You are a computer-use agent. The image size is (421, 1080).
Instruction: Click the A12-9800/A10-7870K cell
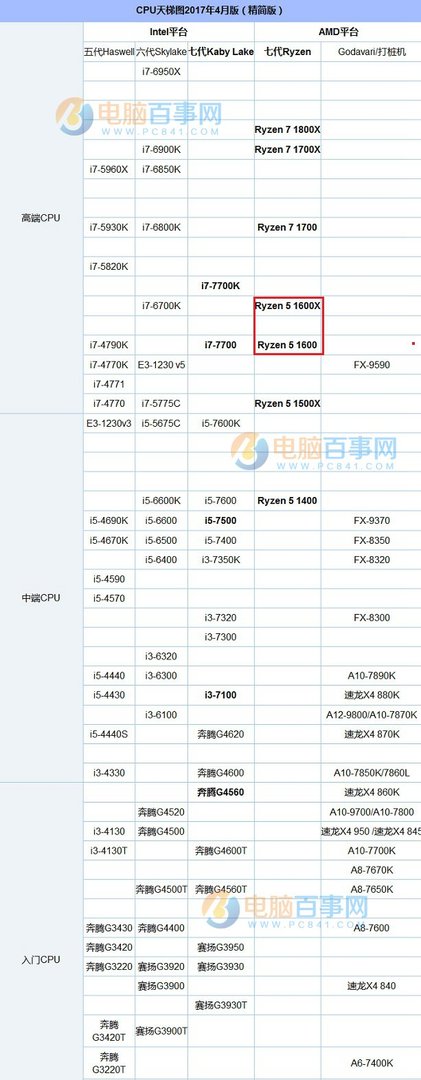click(x=372, y=715)
